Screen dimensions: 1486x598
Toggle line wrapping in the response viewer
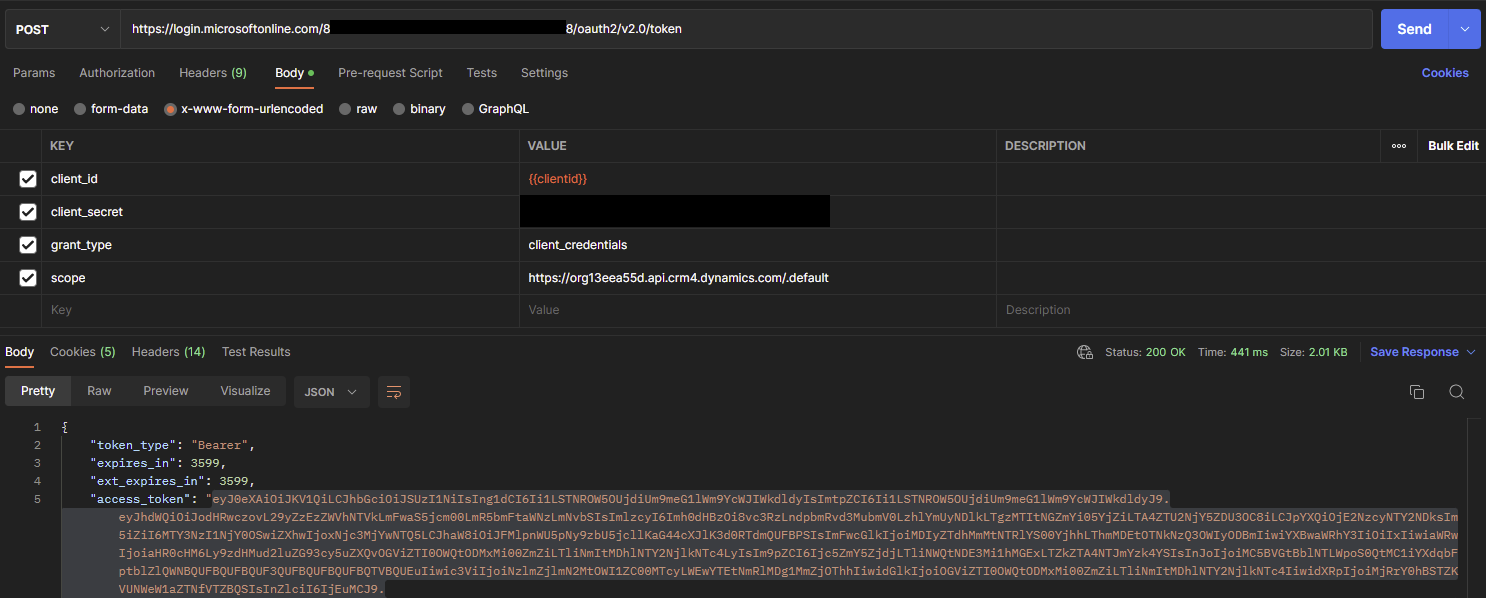tap(393, 392)
